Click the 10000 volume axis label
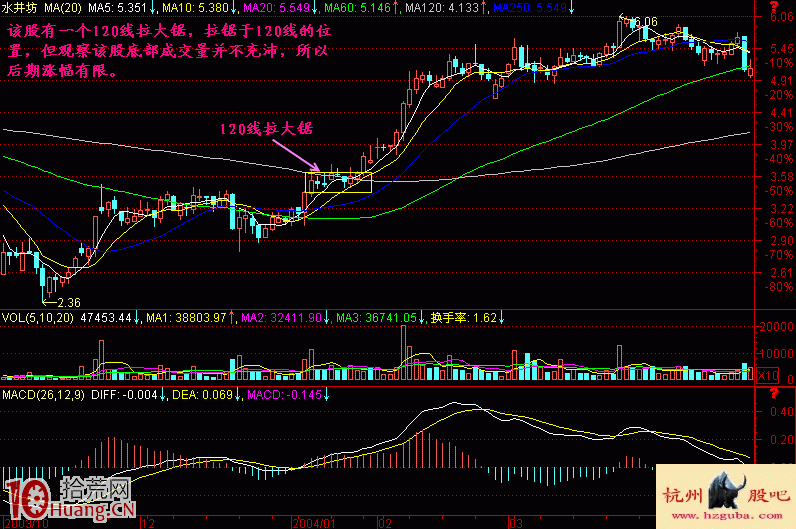Viewport: 796px width, 529px height. pos(776,353)
